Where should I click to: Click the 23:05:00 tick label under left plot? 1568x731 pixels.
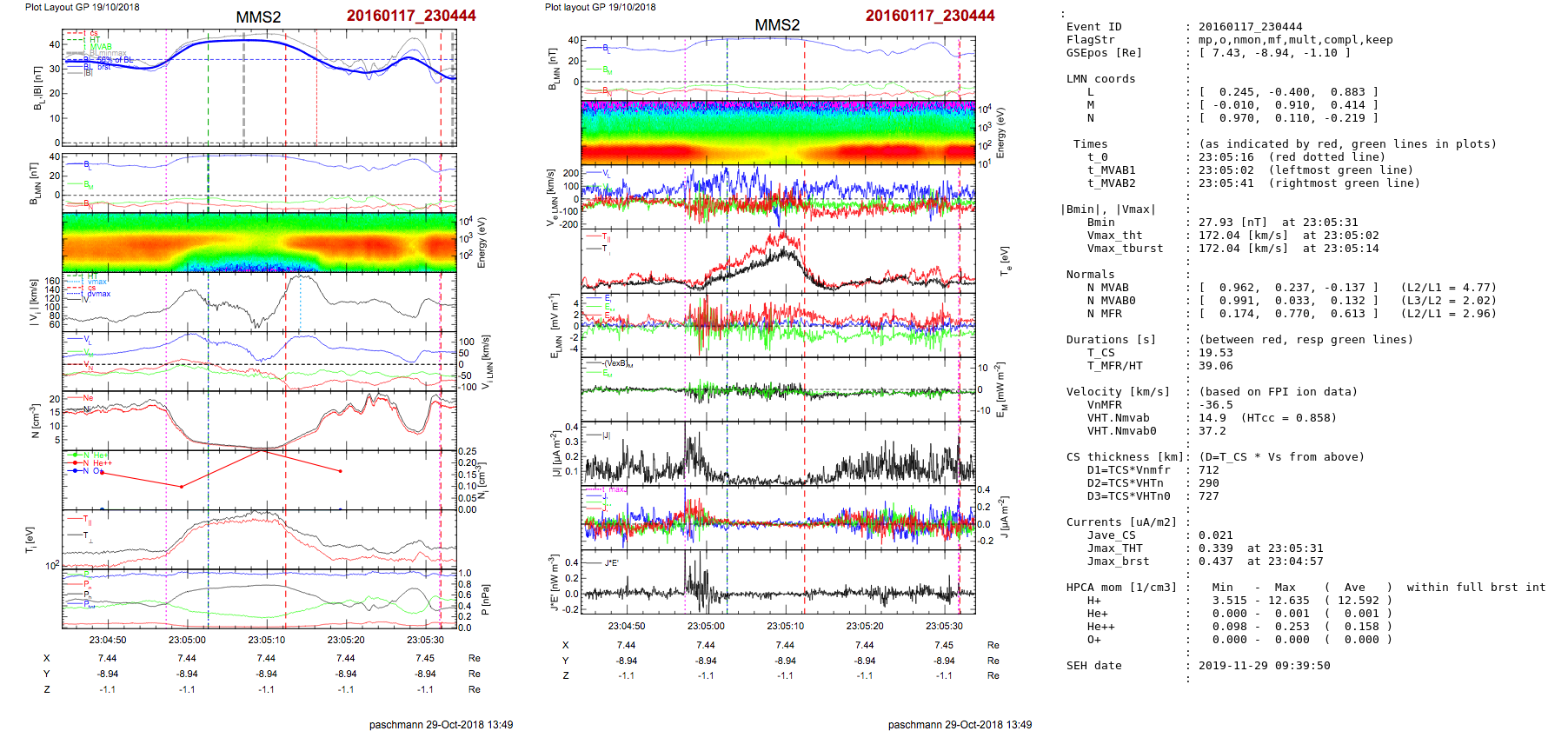point(187,640)
